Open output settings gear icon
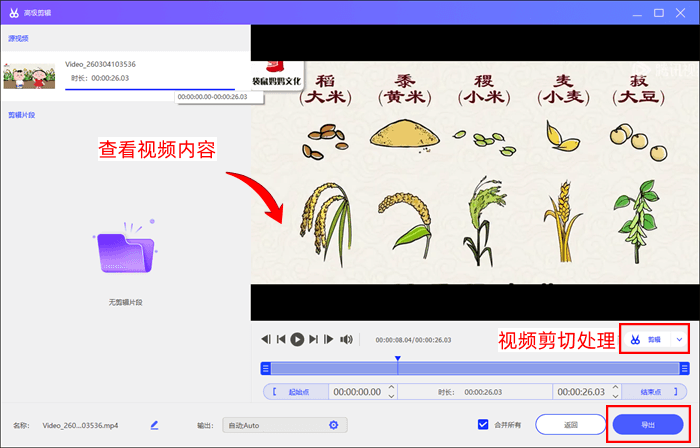The image size is (700, 448). 333,425
